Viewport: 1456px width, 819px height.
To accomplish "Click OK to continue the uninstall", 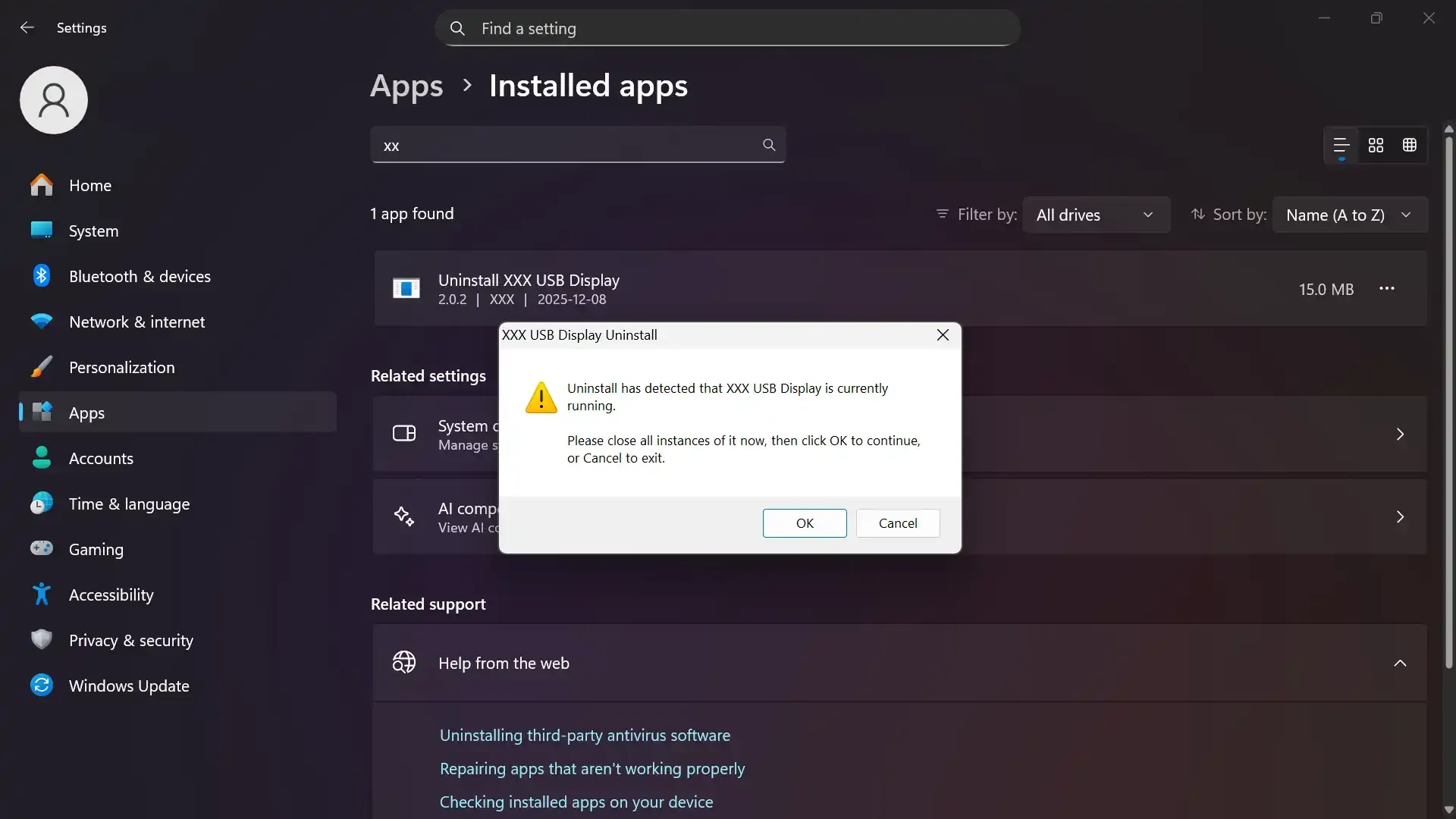I will pyautogui.click(x=805, y=523).
